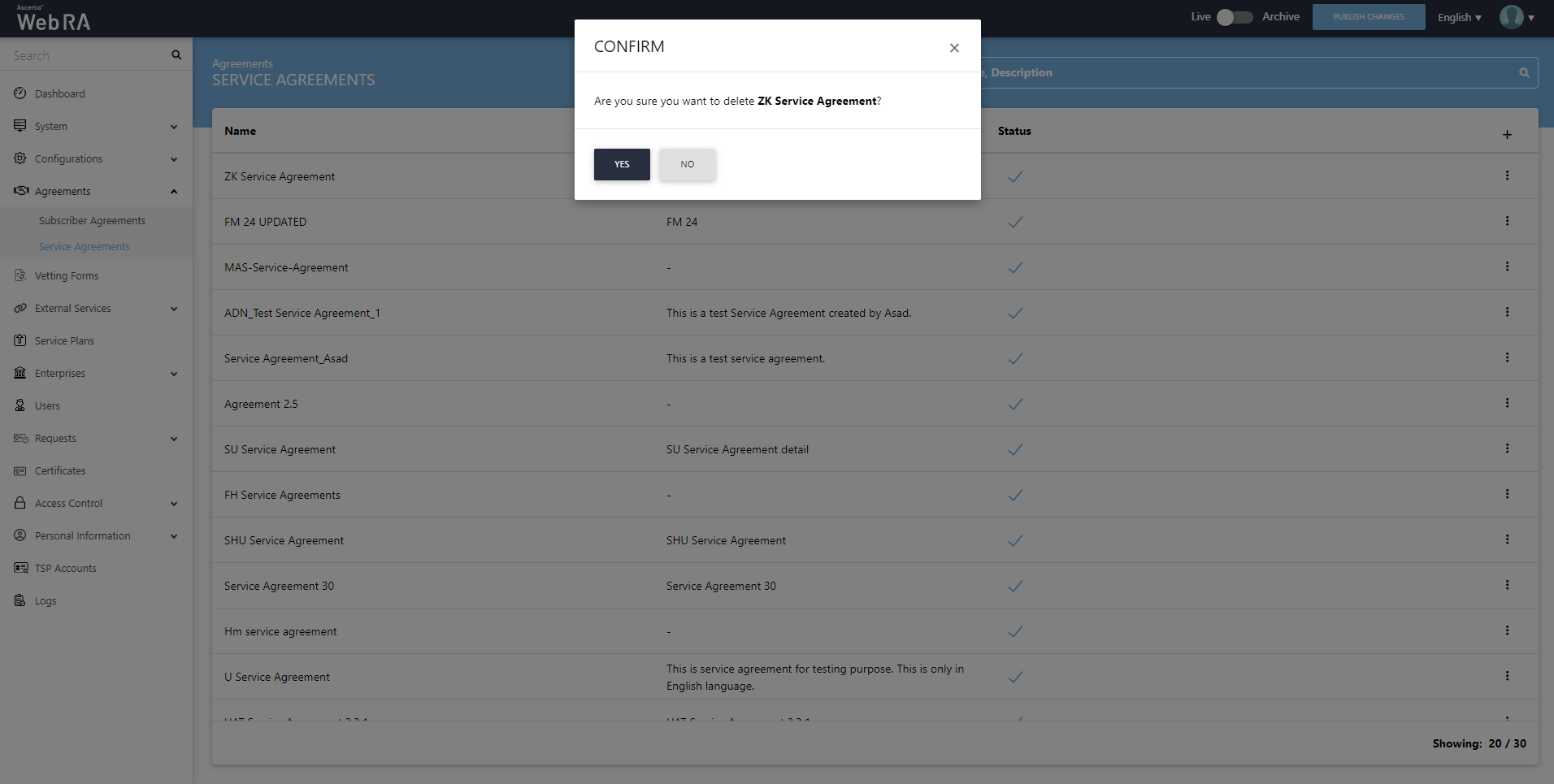This screenshot has width=1554, height=784.
Task: Open actions menu for SU Service Agreement
Action: [1507, 448]
